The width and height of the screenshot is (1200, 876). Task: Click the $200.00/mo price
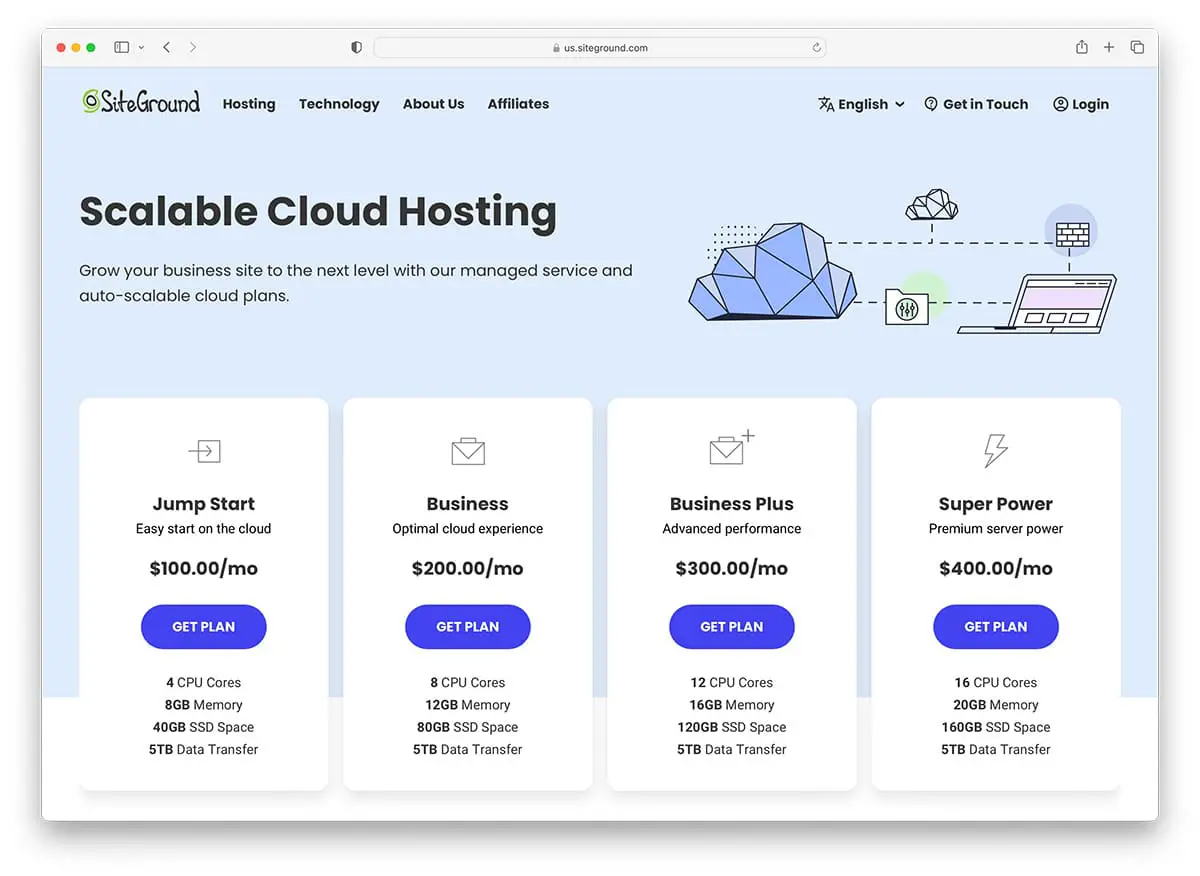pos(468,568)
